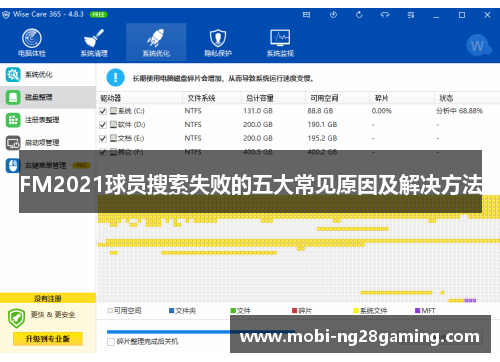Sort by 总计容量 column header

(273, 98)
